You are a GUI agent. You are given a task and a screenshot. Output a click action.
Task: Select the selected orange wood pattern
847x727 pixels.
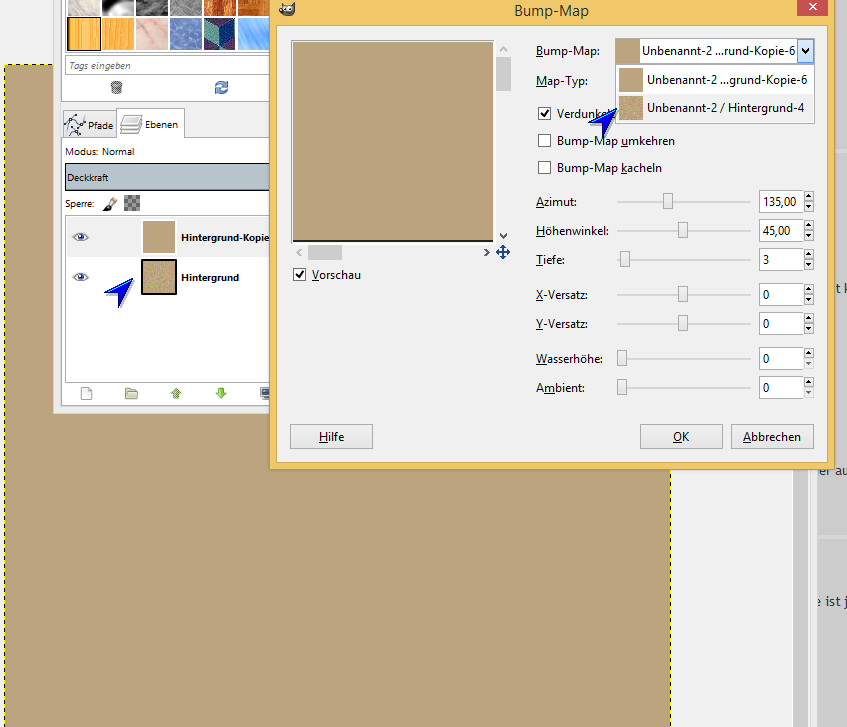[84, 33]
